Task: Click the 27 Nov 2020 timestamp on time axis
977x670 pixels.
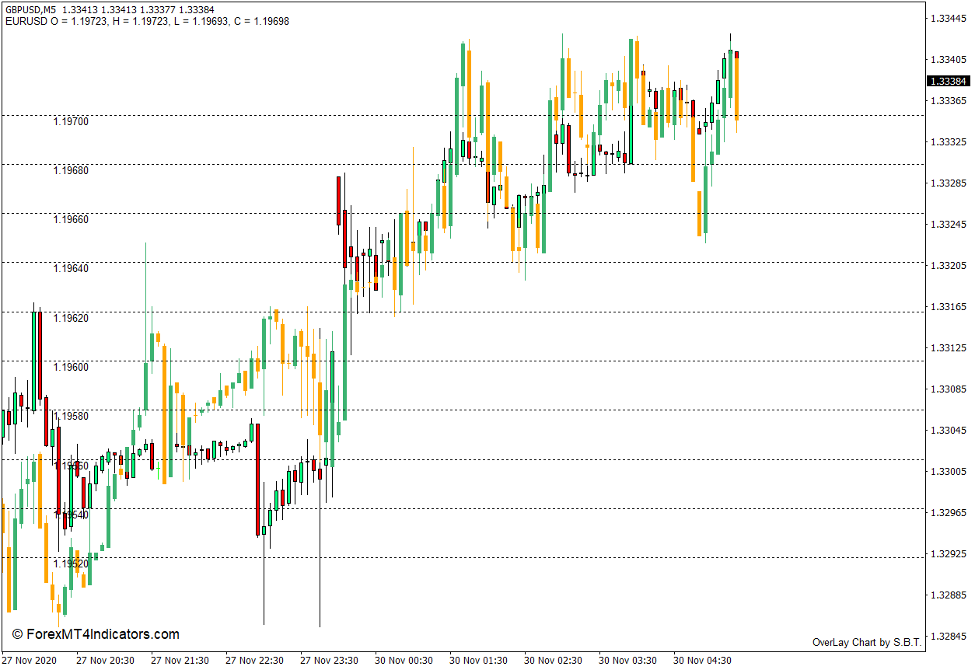Action: click(x=30, y=660)
